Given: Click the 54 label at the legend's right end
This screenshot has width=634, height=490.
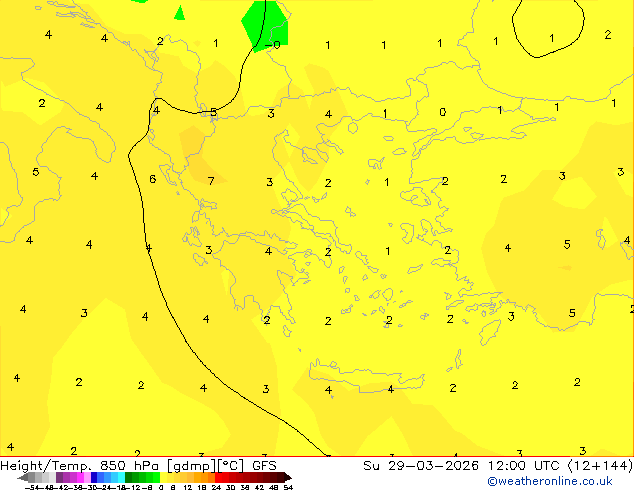Looking at the screenshot, I should tap(287, 487).
